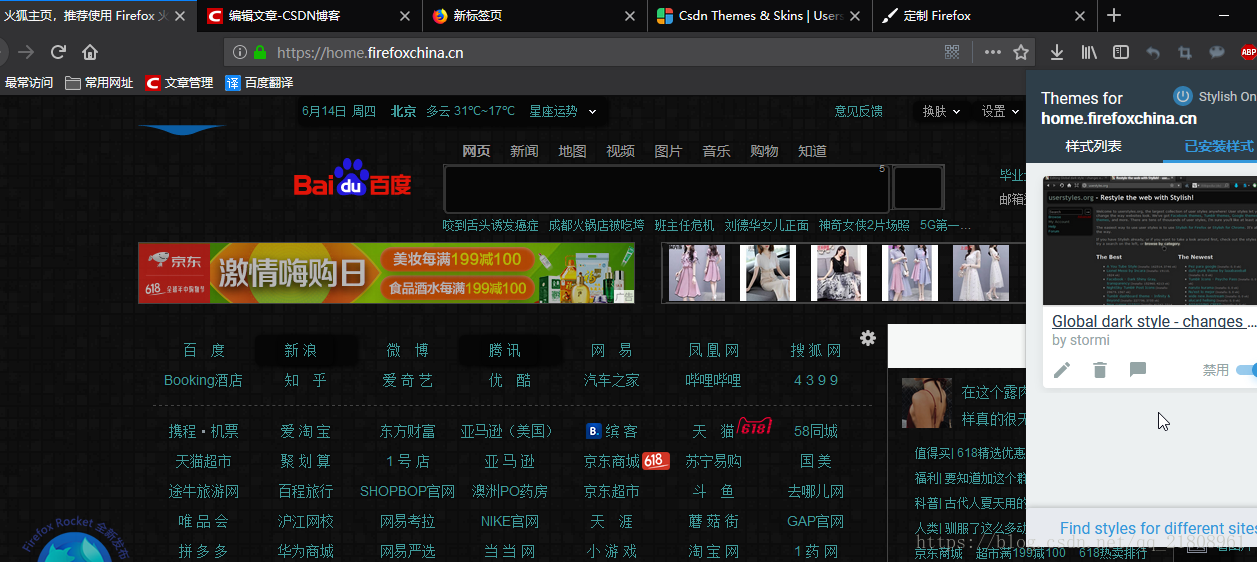This screenshot has height=562, width=1257.
Task: Close the 编辑文章-CSDN博客 tab
Action: pyautogui.click(x=404, y=15)
